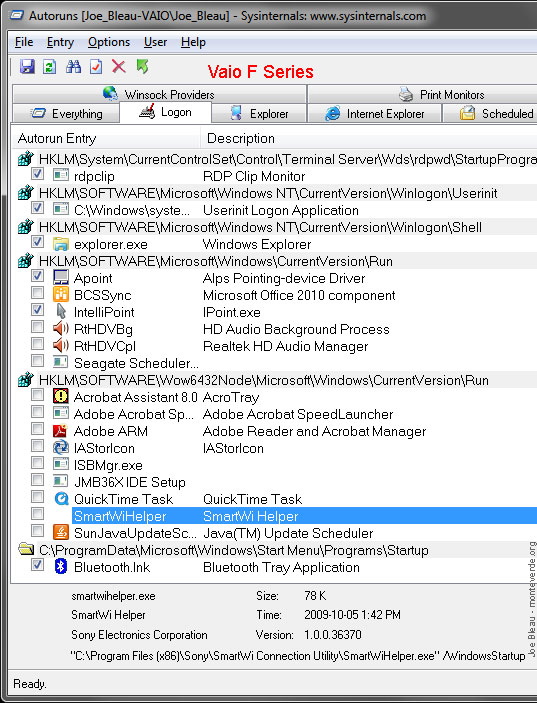Viewport: 537px width, 703px height.
Task: Click the RtHDVBg speaker icon
Action: pyautogui.click(x=61, y=329)
